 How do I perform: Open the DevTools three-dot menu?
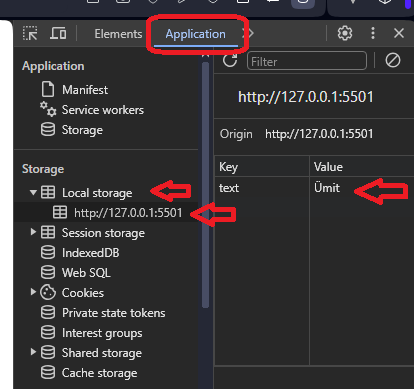pyautogui.click(x=373, y=33)
